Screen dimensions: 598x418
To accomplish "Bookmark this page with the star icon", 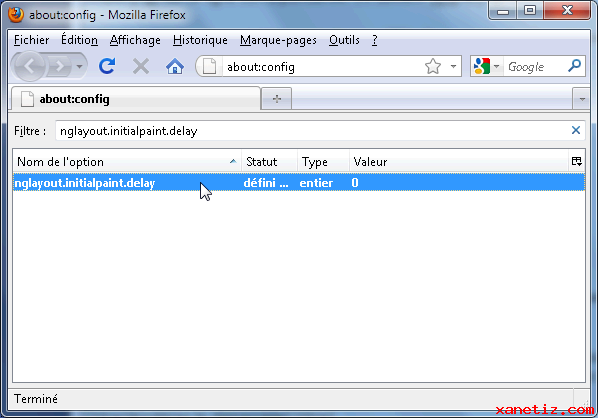I will tap(433, 66).
